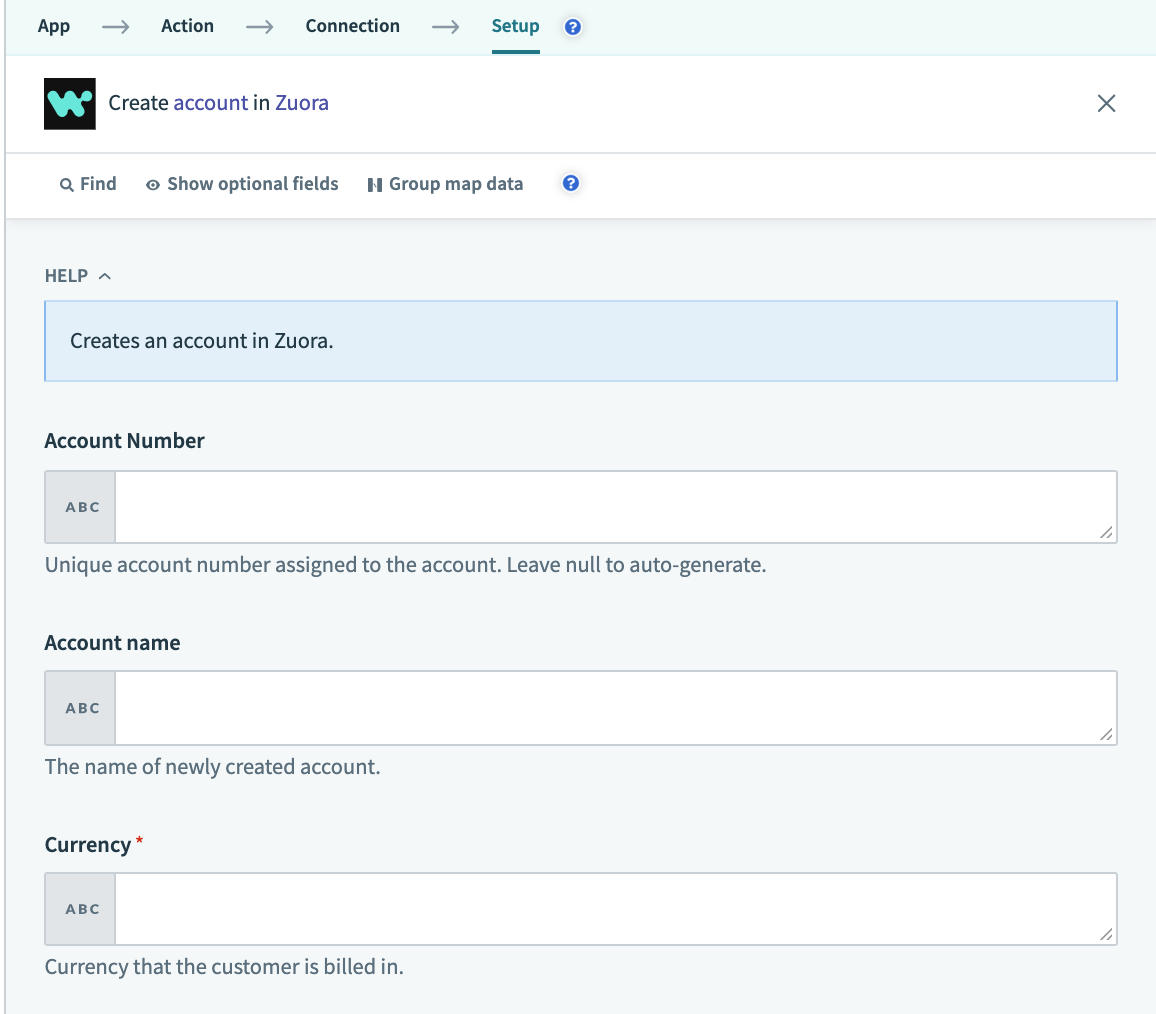Click inside the Currency input field

click(x=615, y=908)
